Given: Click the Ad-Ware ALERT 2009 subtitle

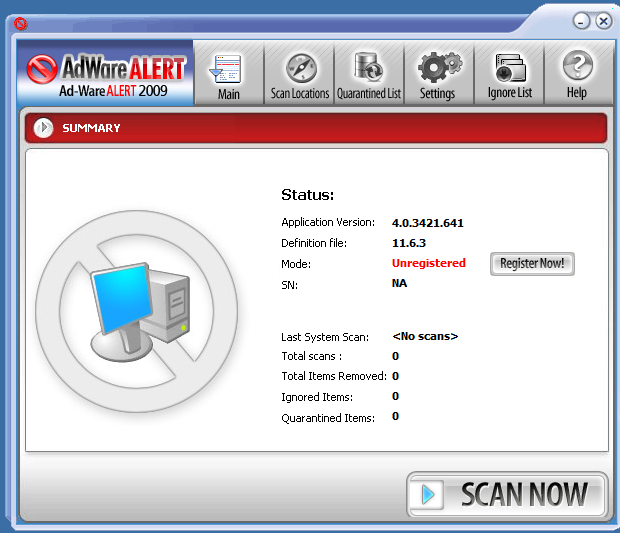Looking at the screenshot, I should pyautogui.click(x=113, y=91).
